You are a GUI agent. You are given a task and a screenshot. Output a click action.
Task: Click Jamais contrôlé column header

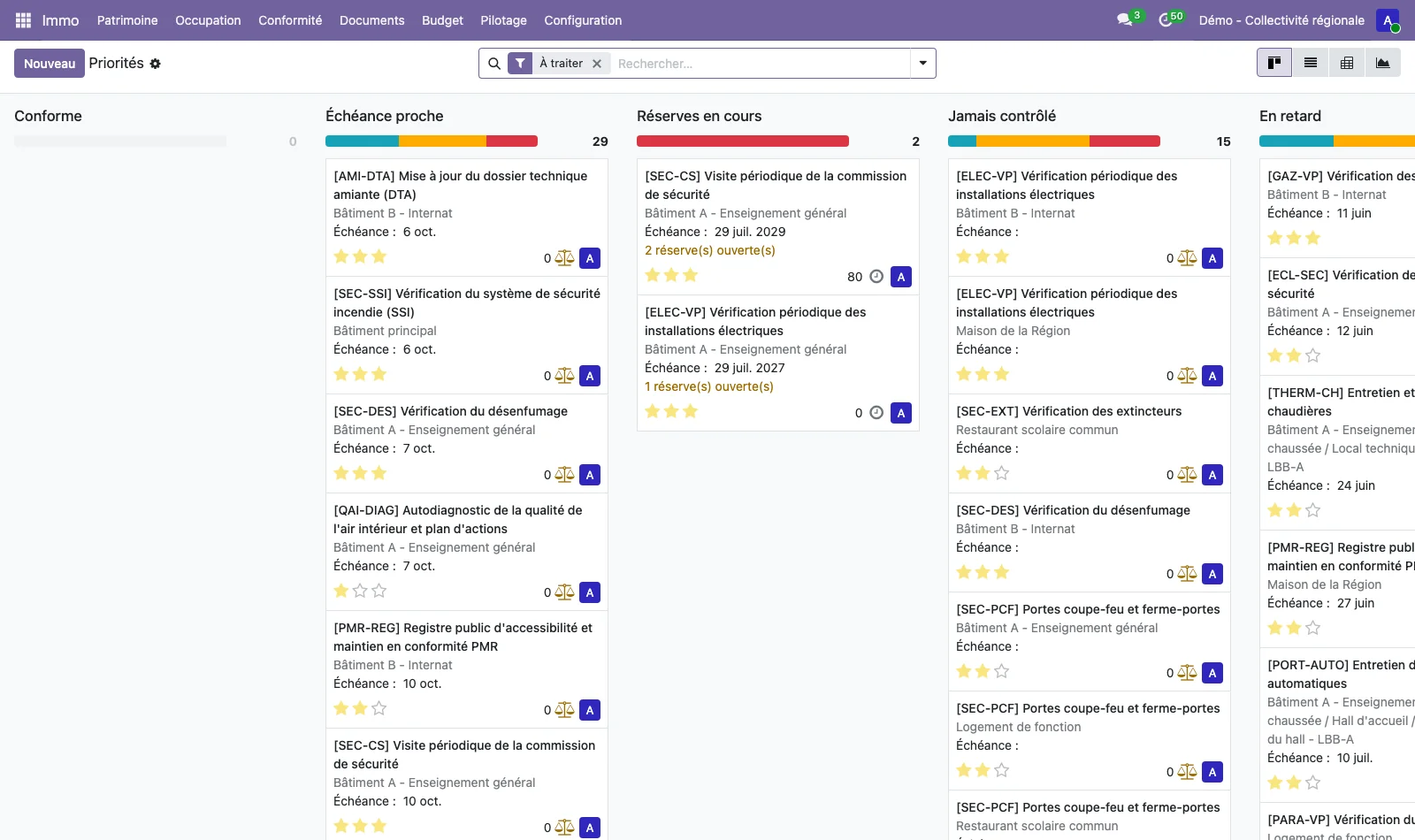(1002, 116)
